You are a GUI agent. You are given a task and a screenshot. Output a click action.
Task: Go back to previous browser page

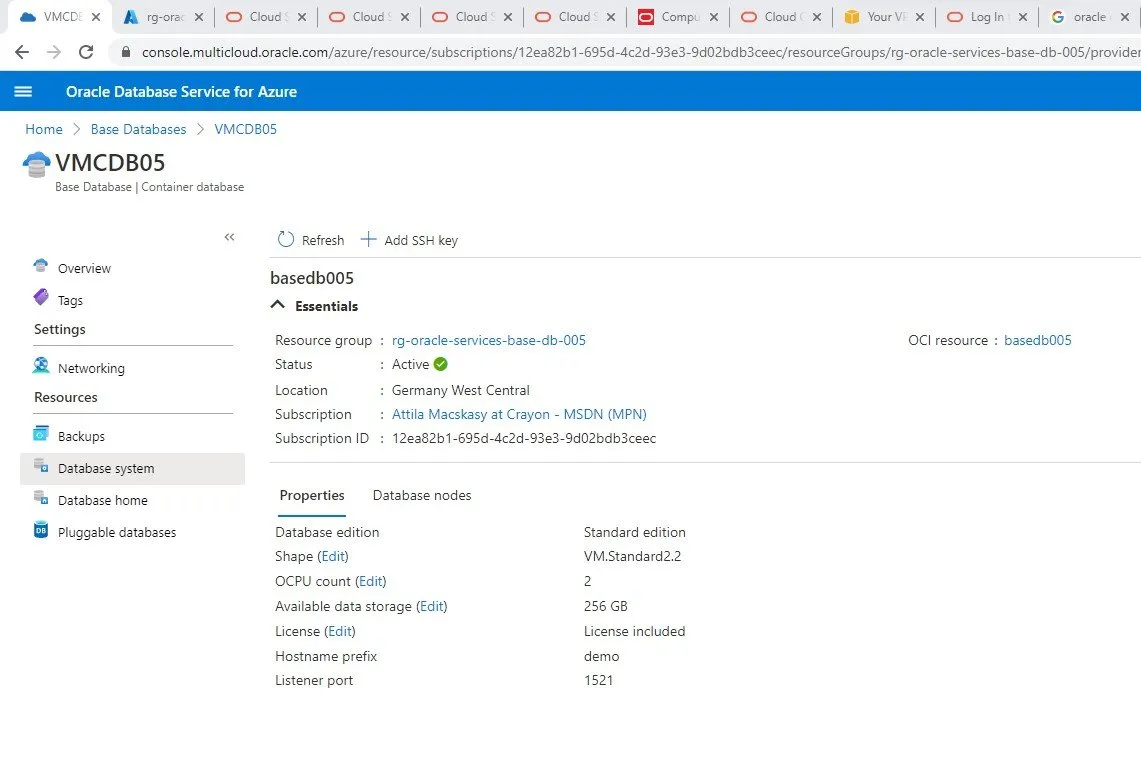[22, 52]
